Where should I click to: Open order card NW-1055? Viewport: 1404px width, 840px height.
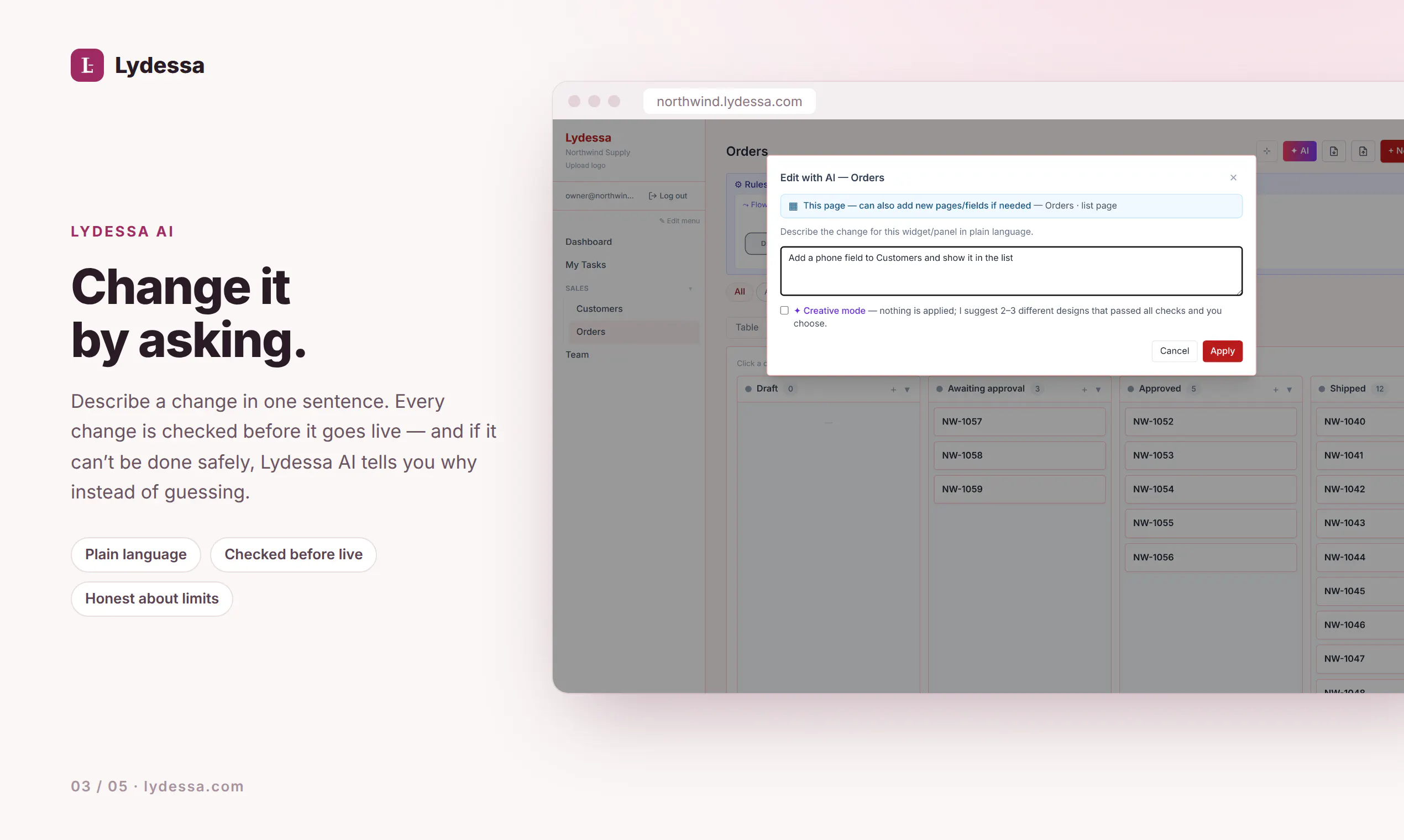point(1211,523)
